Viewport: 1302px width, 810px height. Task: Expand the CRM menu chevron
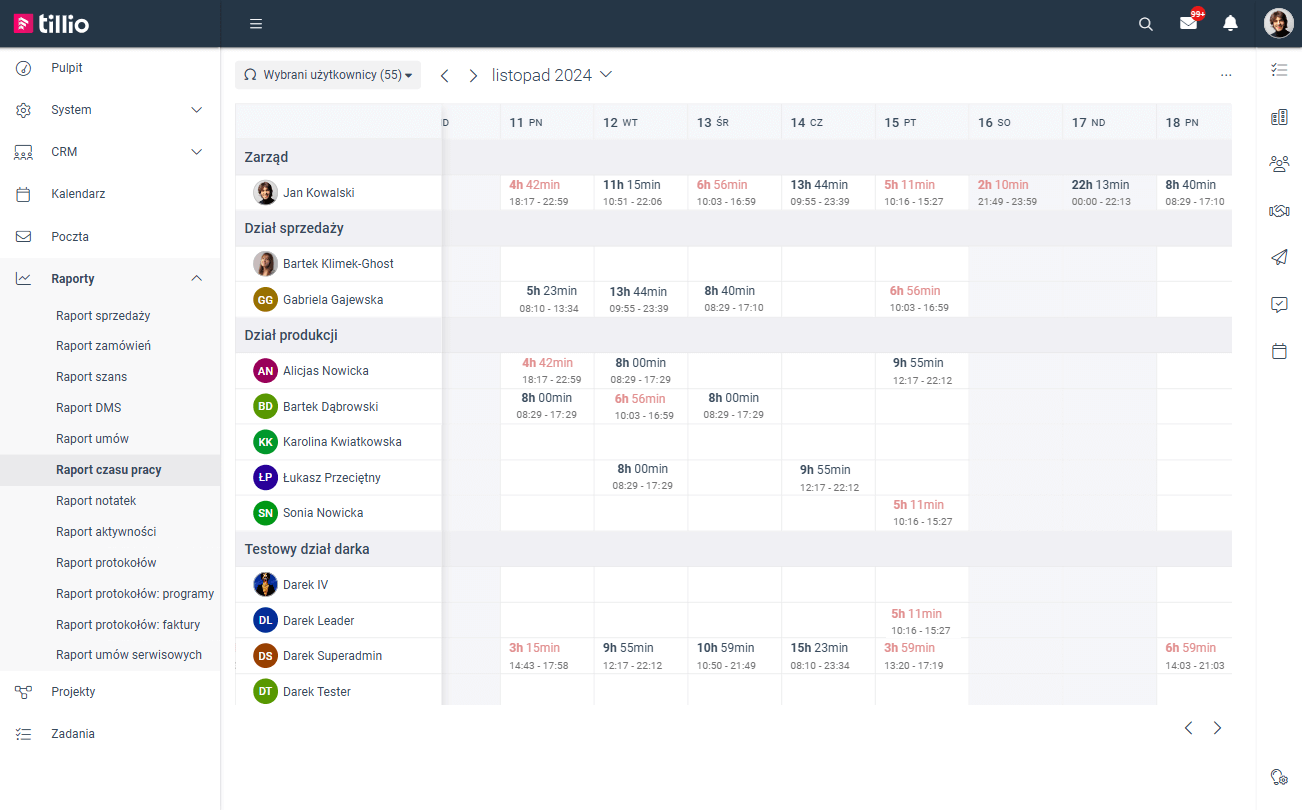click(196, 152)
